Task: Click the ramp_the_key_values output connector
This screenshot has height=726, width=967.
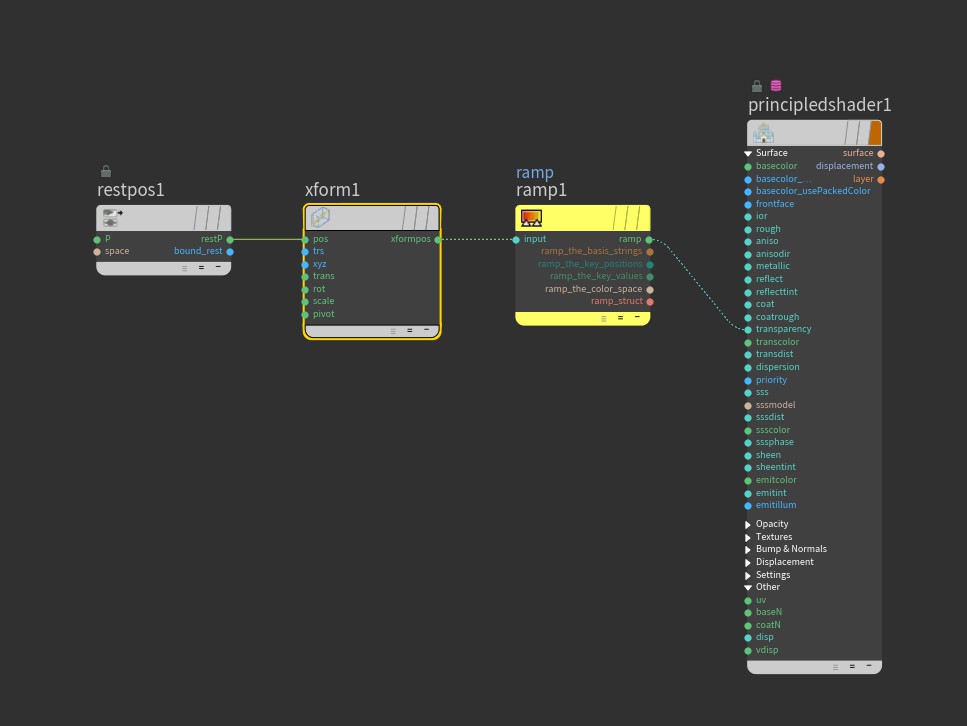Action: pos(650,277)
